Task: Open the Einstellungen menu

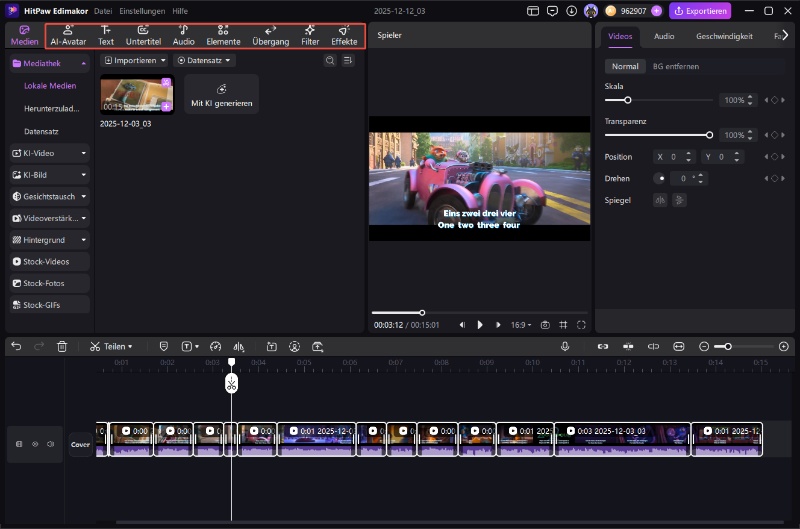Action: coord(142,11)
